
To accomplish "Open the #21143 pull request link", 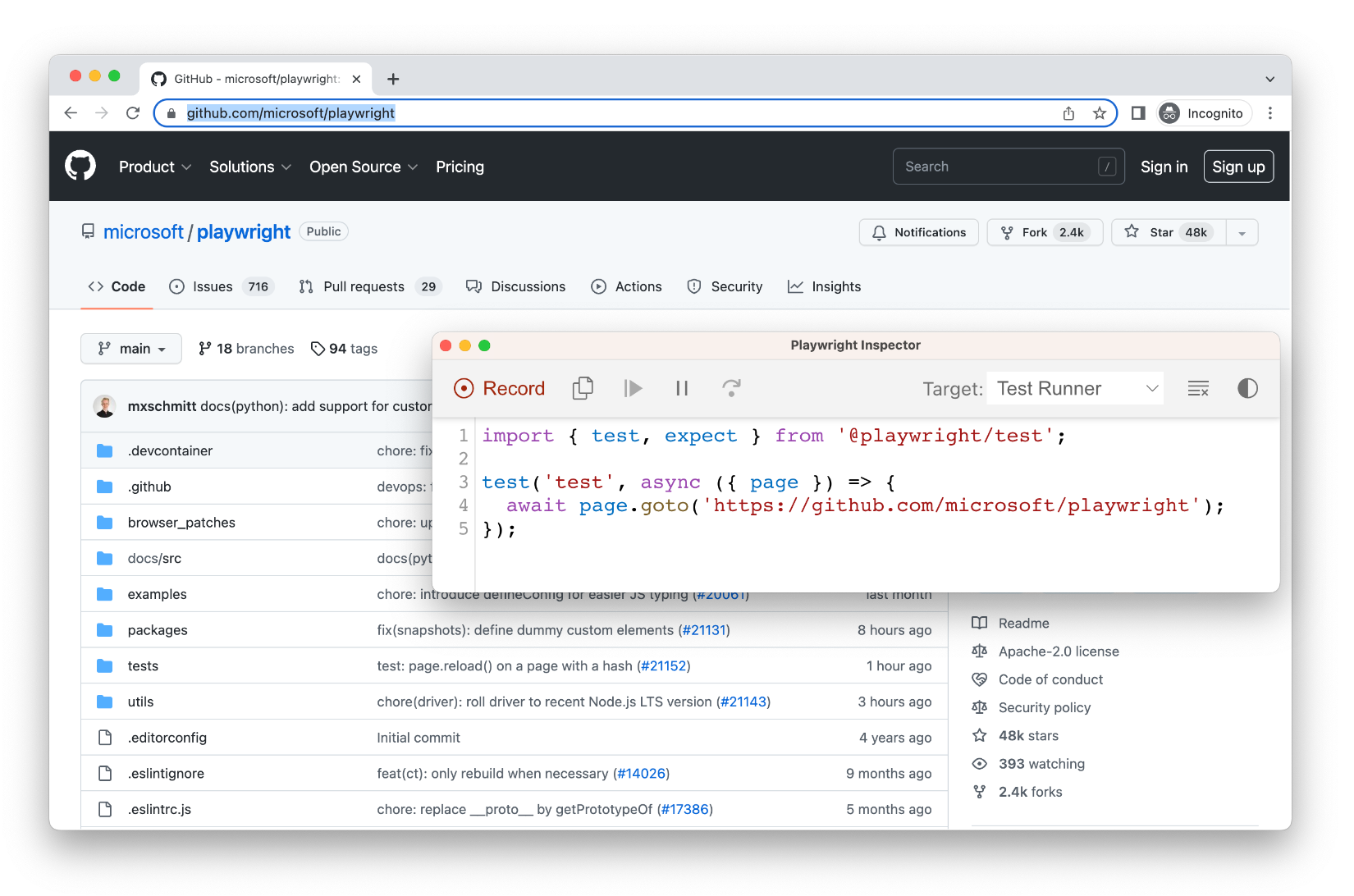I will (743, 702).
